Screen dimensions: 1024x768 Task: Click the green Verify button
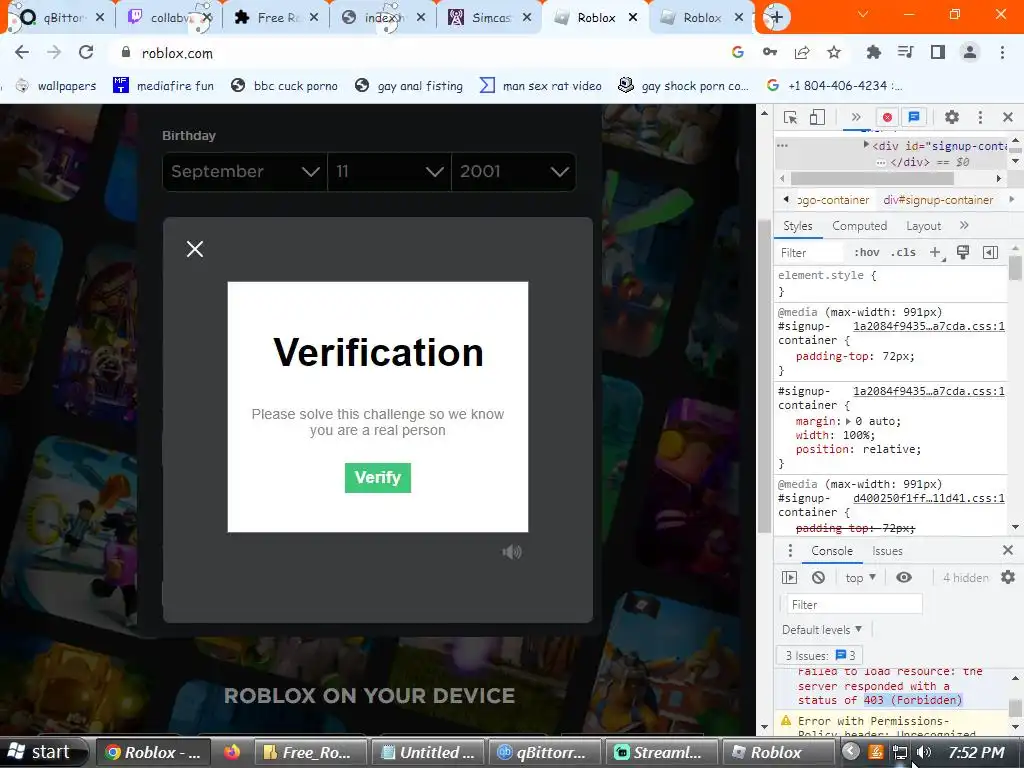[377, 477]
